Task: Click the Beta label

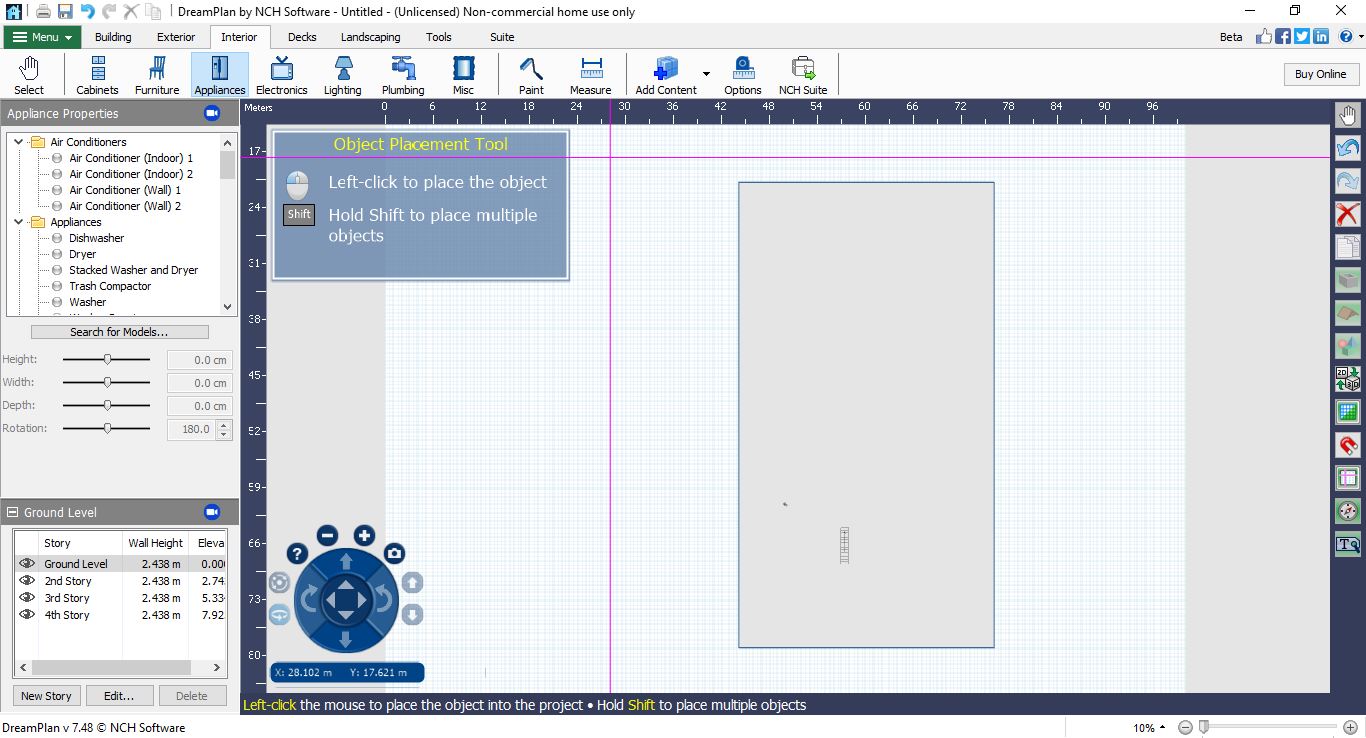Action: click(x=1231, y=37)
